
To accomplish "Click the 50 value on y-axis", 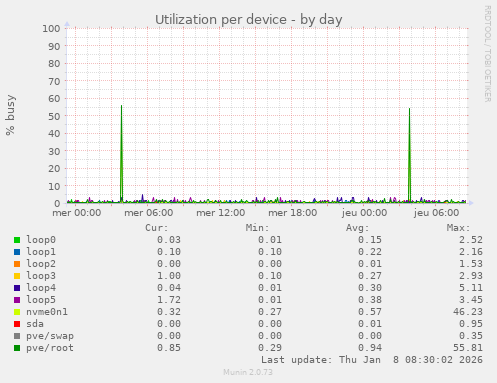I will coord(54,116).
